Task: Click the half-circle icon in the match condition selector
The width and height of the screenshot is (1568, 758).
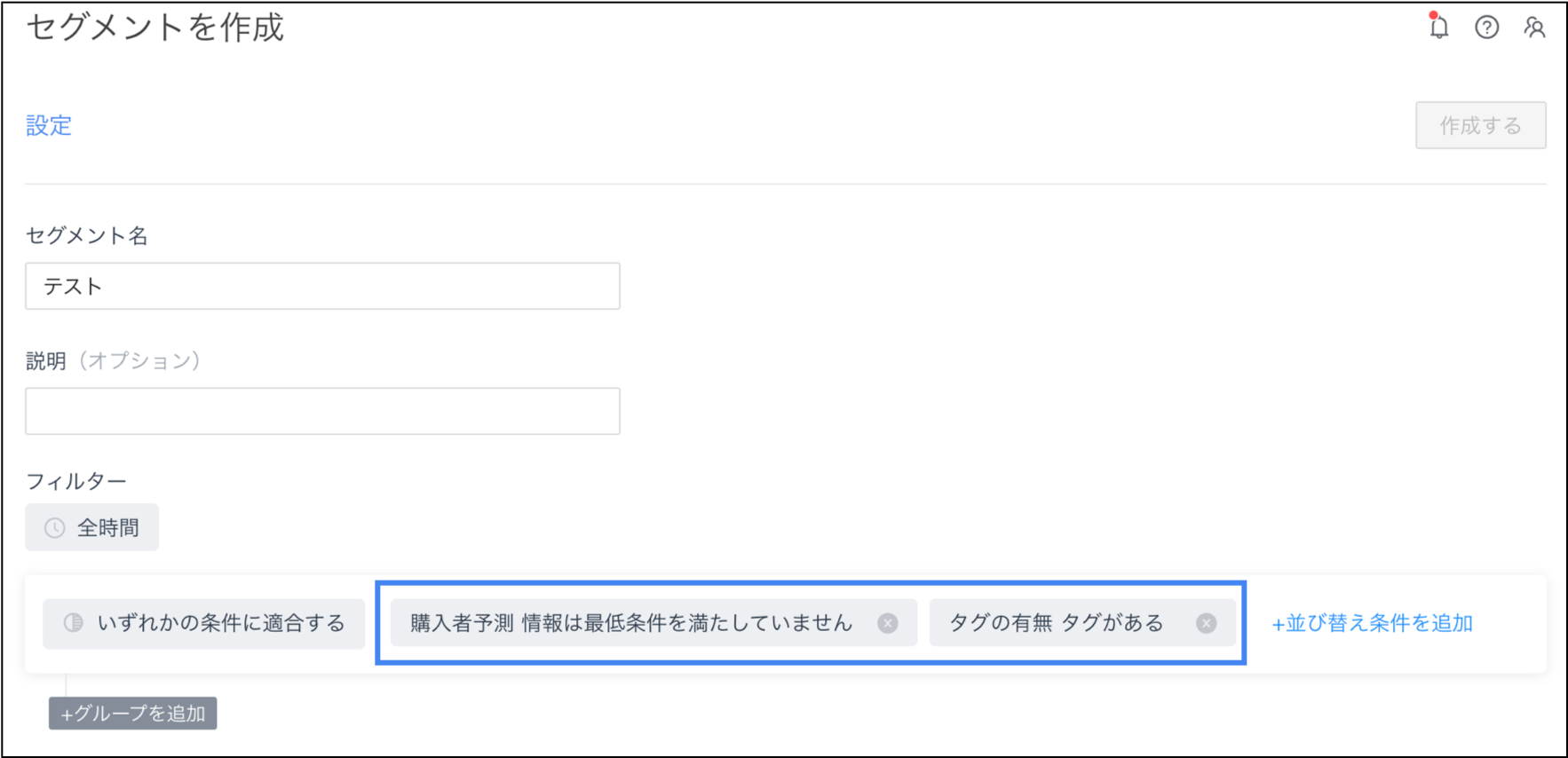Action: click(x=74, y=623)
